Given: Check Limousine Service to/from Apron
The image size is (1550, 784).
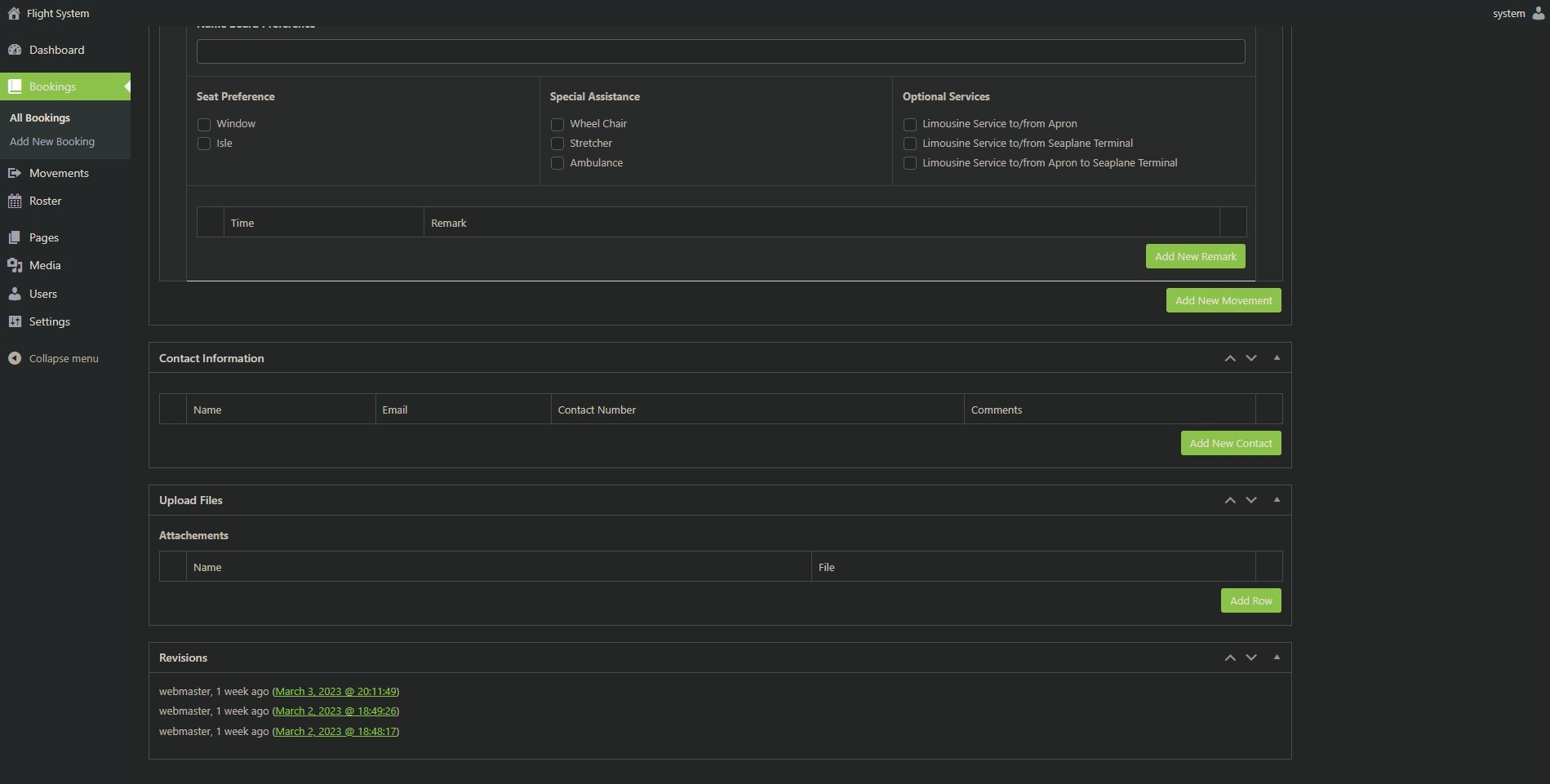Looking at the screenshot, I should [910, 124].
